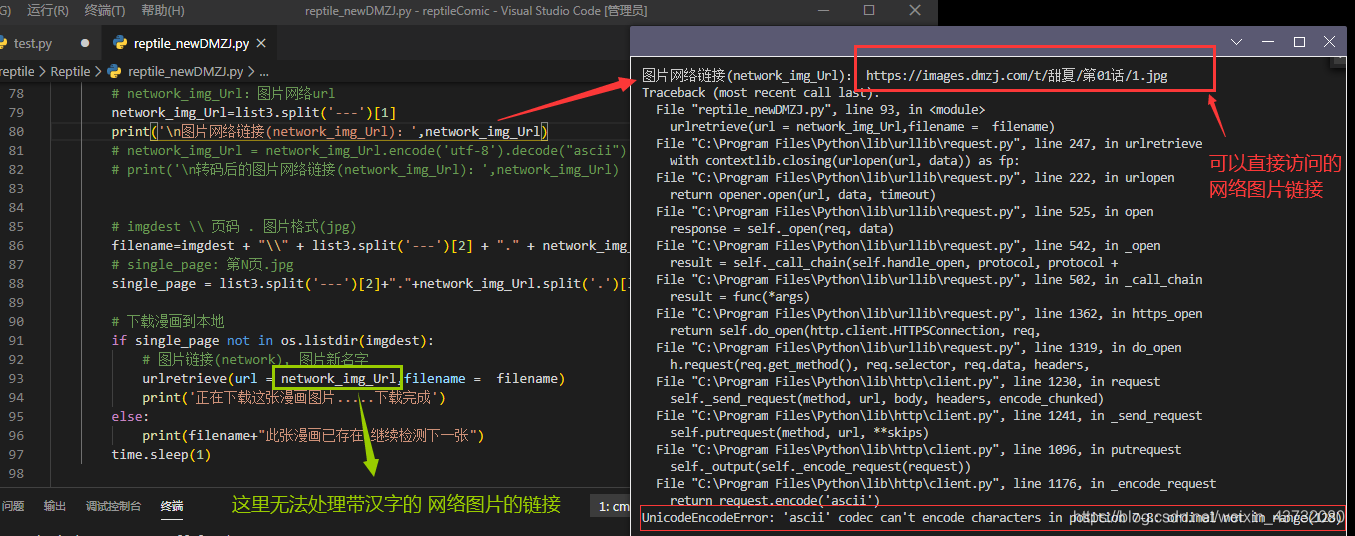Screen dimensions: 1355x536
Task: Click the Reptile folder breadcrumb
Action: pos(70,72)
